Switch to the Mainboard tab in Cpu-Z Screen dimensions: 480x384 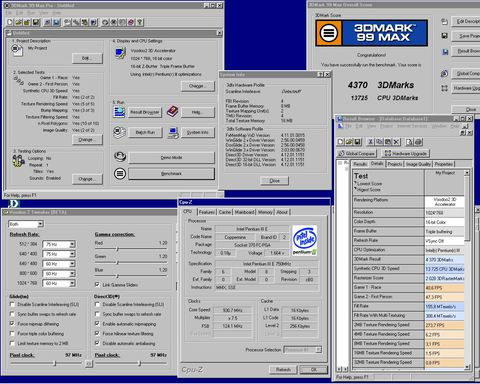244,212
